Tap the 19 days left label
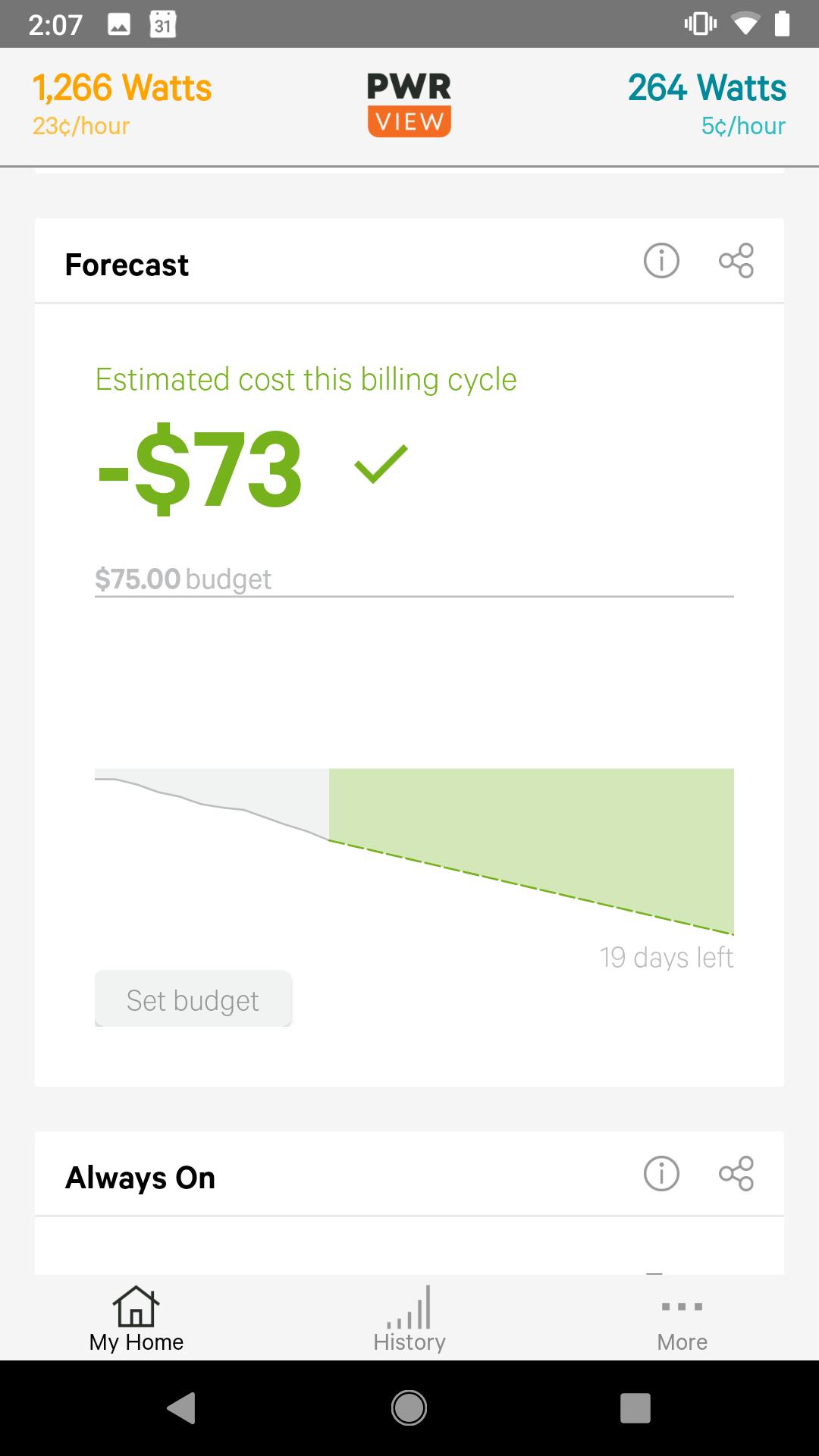Image resolution: width=819 pixels, height=1456 pixels. [x=666, y=958]
